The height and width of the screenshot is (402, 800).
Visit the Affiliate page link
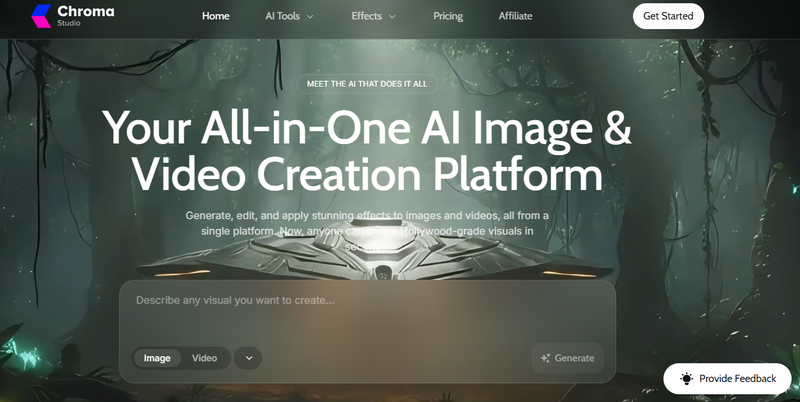(x=516, y=16)
